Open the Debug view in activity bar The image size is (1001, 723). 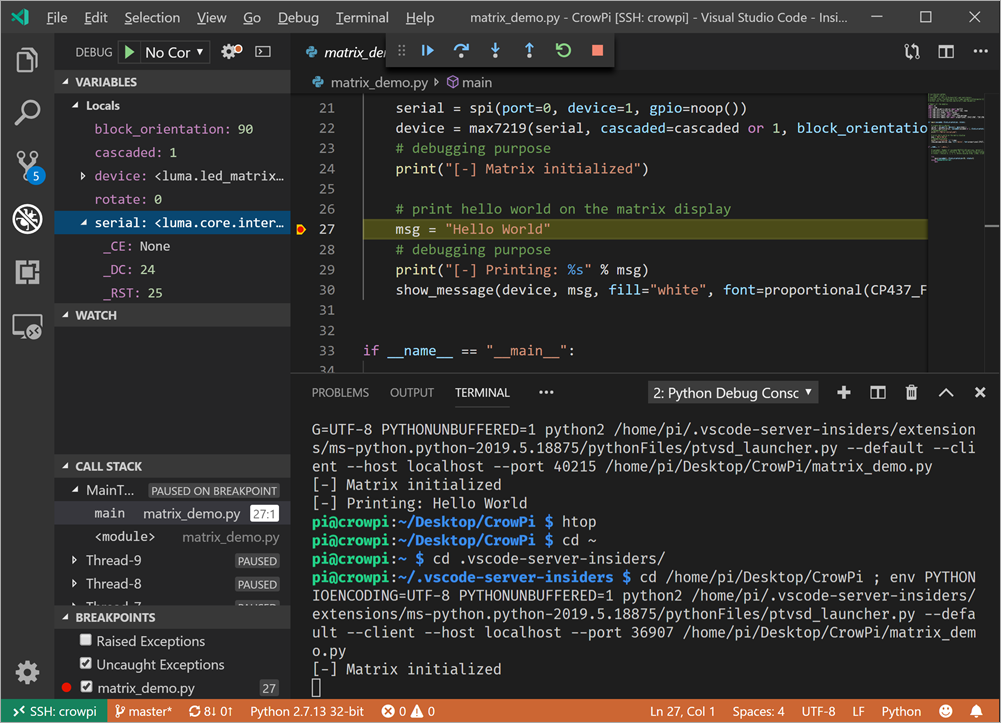pyautogui.click(x=27, y=219)
